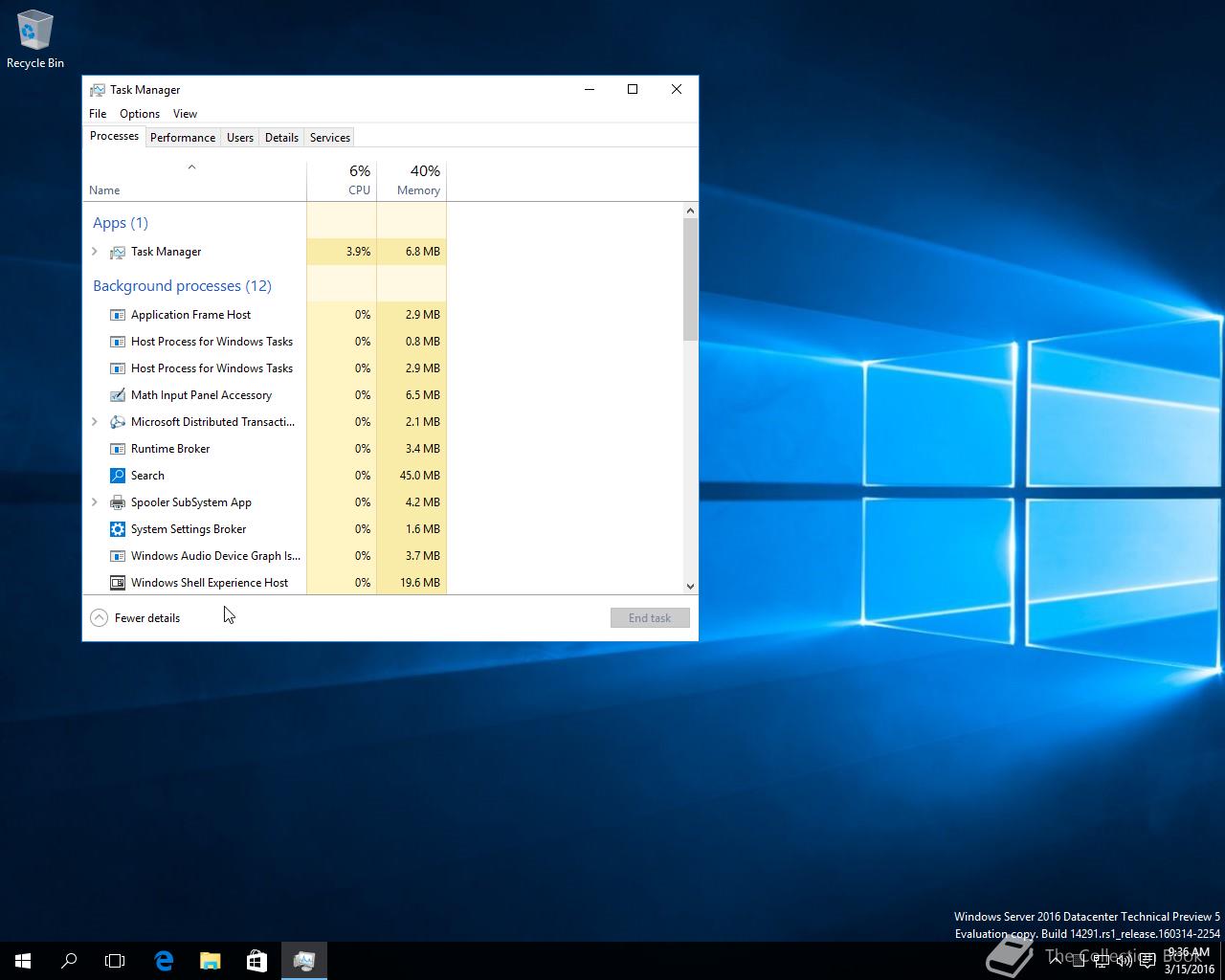
Task: Open the View menu
Action: point(185,114)
